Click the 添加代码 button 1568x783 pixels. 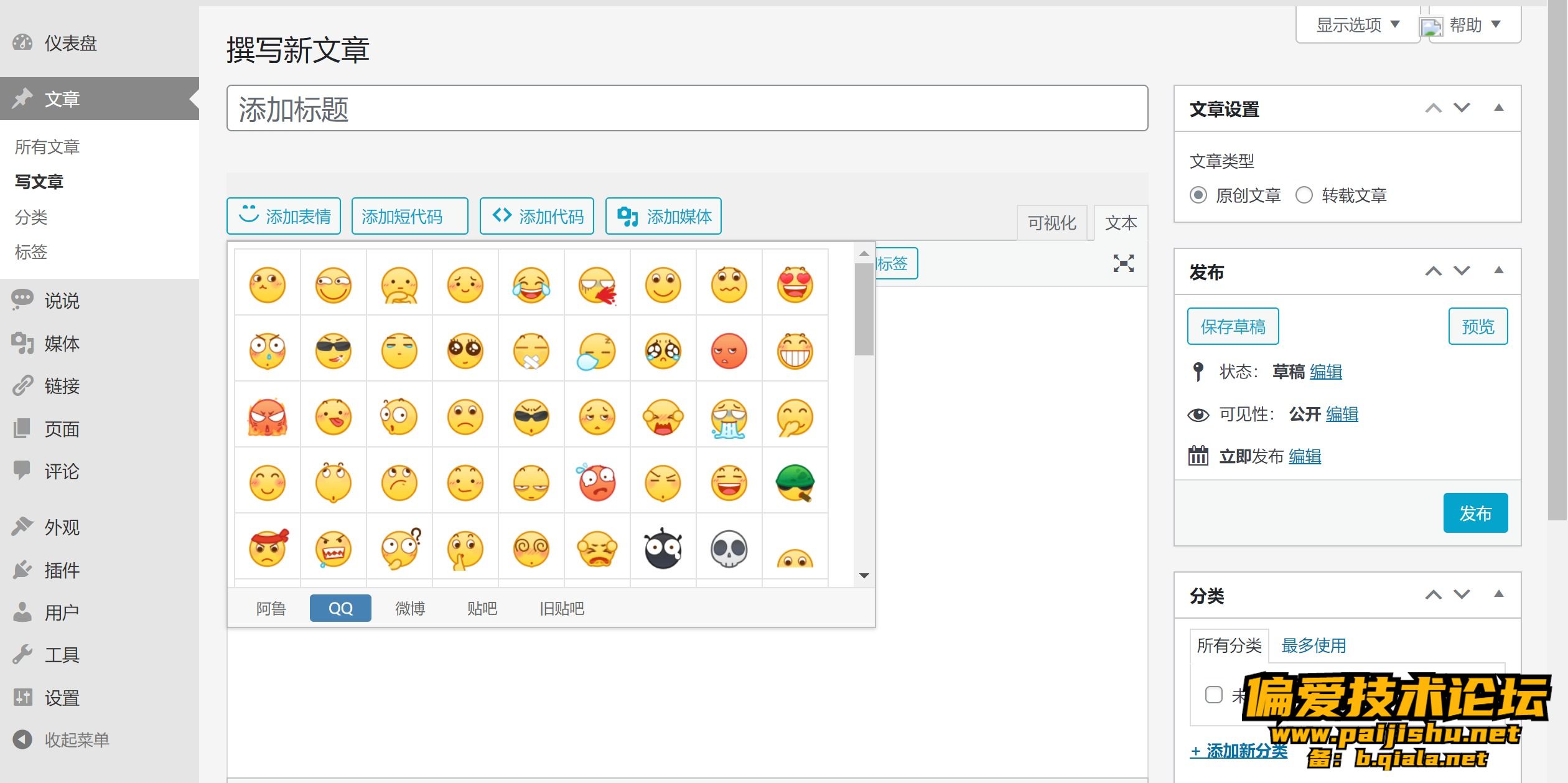point(537,216)
